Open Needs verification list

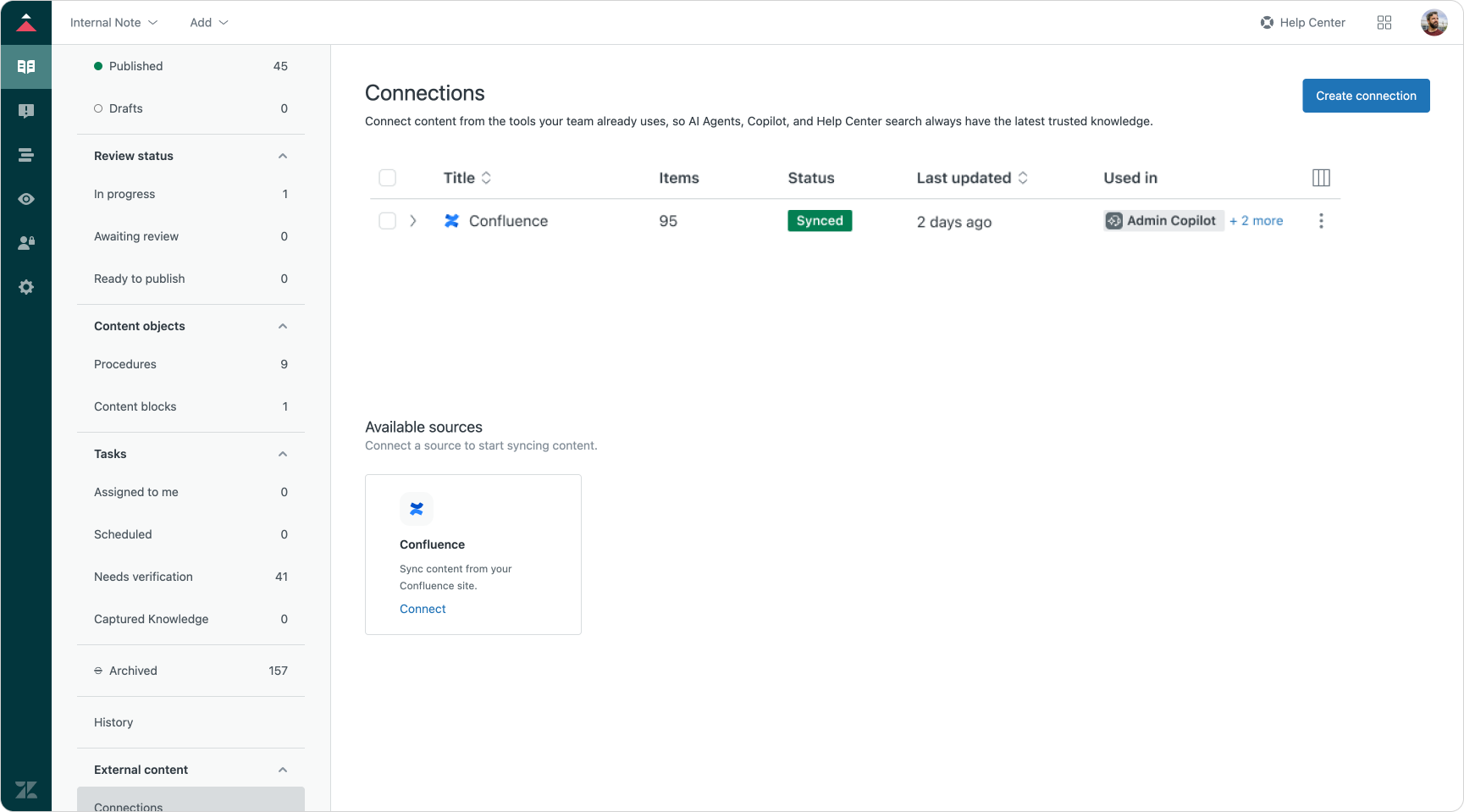click(x=191, y=577)
